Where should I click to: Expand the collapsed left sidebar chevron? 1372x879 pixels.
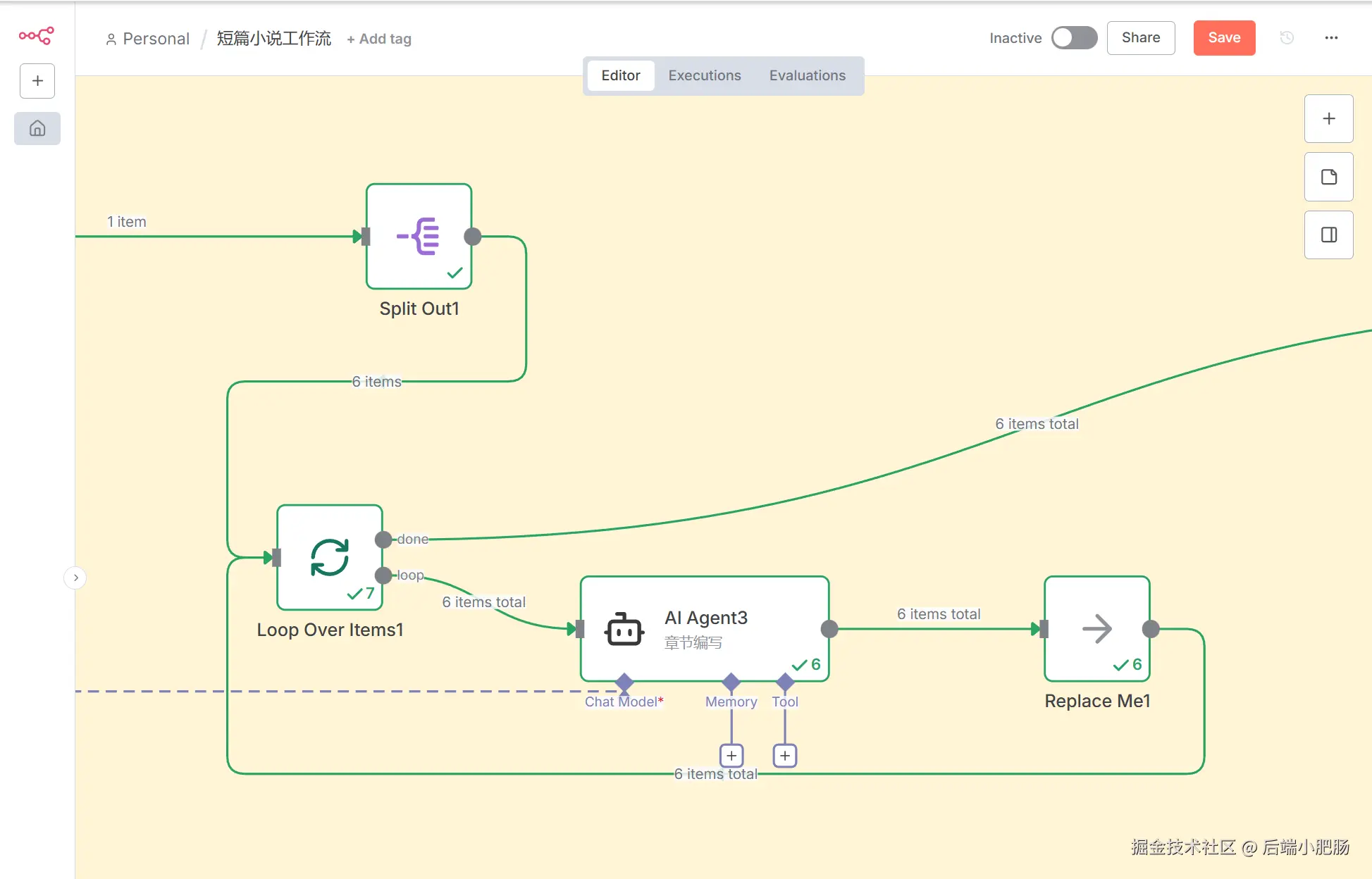75,578
